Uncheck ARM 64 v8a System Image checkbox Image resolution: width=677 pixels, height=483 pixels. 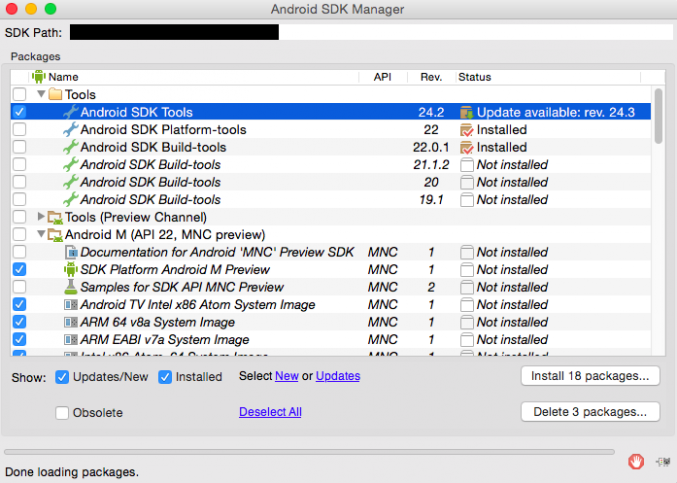coord(19,322)
